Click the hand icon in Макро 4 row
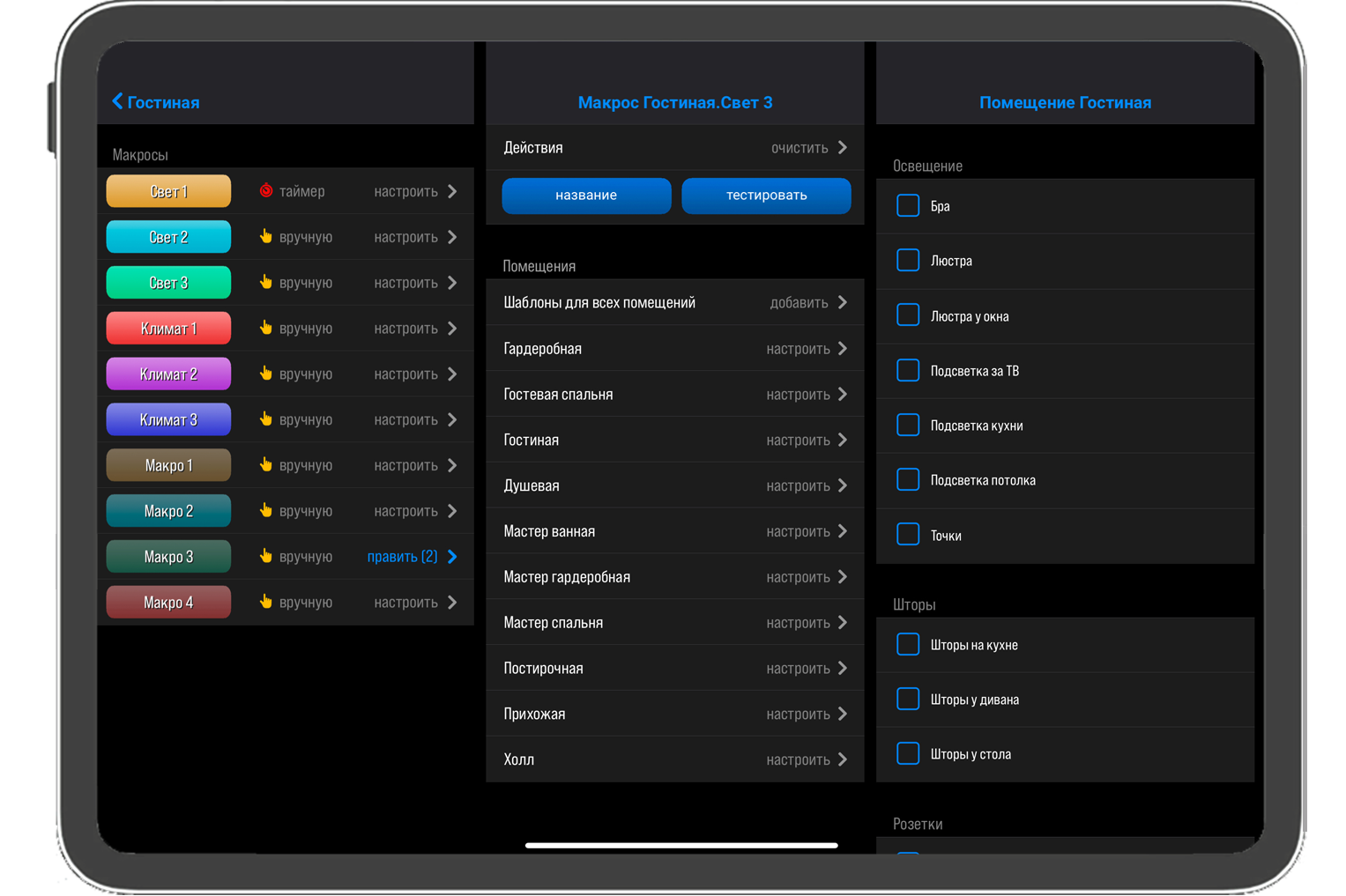This screenshot has height=896, width=1346. pyautogui.click(x=265, y=602)
